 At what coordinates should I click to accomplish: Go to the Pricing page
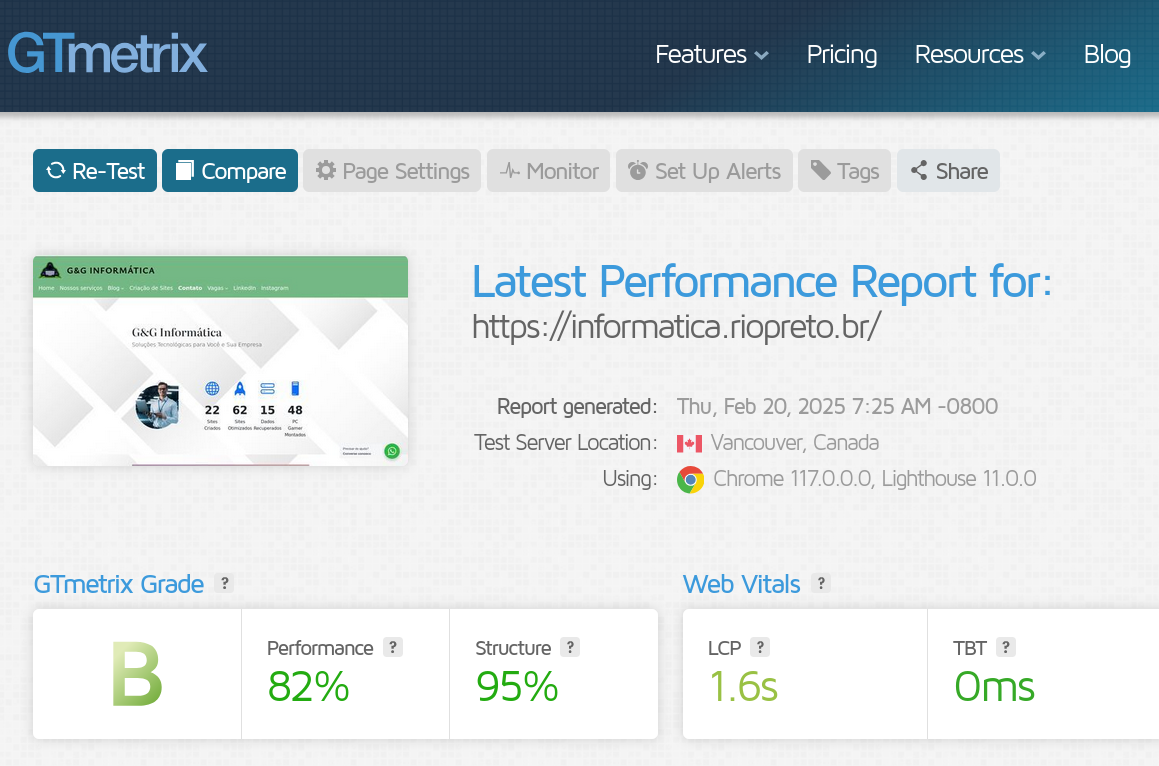tap(842, 55)
